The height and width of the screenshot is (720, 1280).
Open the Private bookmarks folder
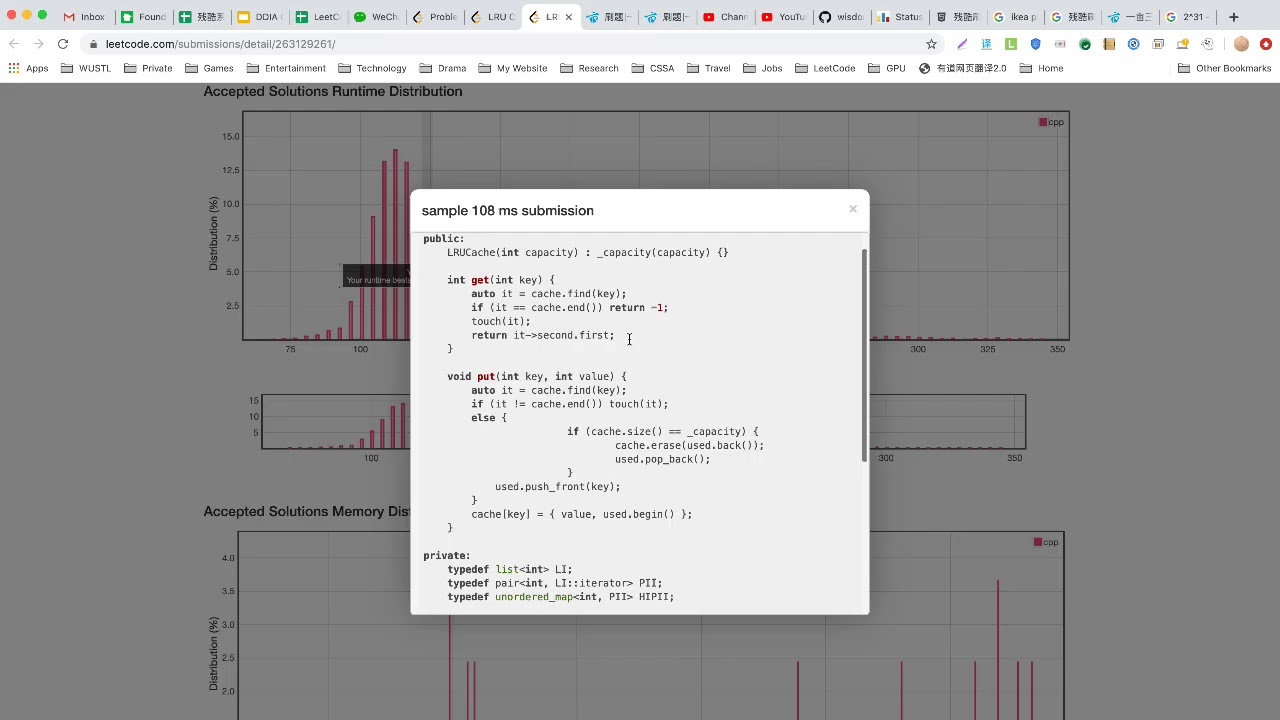point(148,68)
